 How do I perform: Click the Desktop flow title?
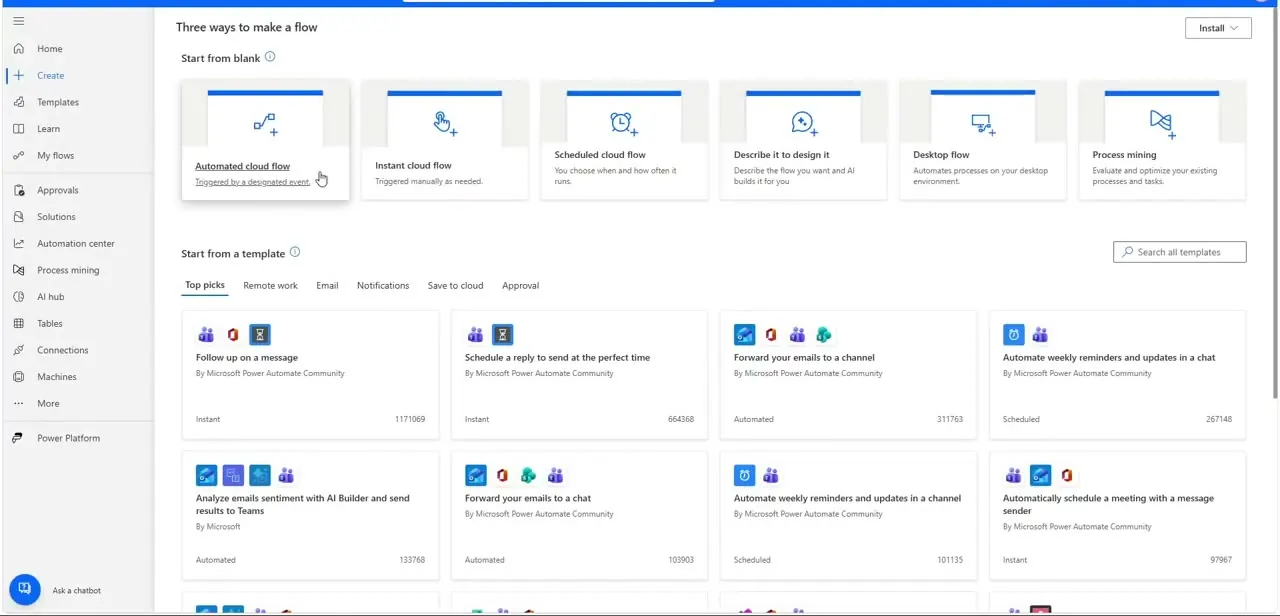coord(941,155)
